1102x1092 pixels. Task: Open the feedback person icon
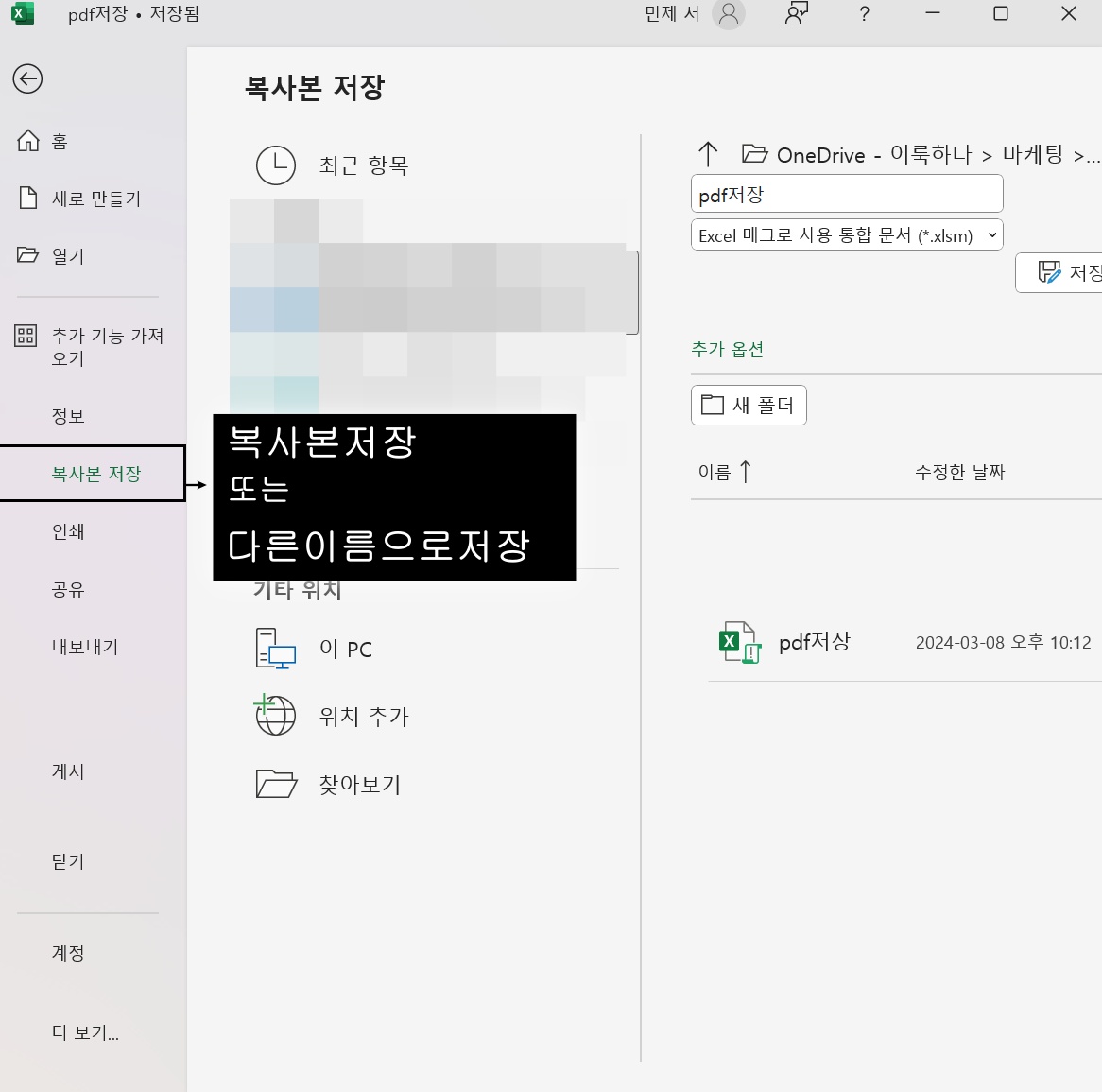pyautogui.click(x=797, y=13)
